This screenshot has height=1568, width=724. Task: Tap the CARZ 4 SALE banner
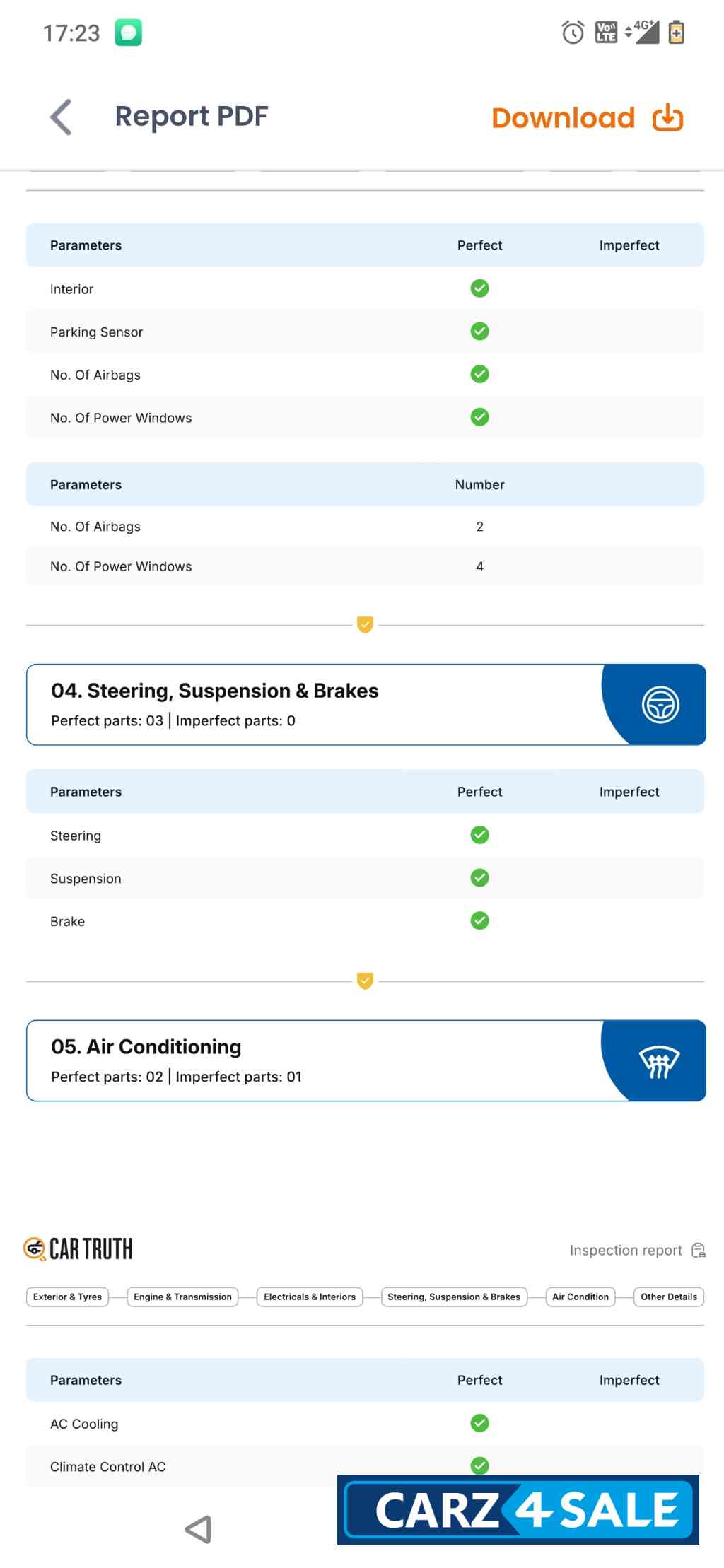coord(518,1510)
